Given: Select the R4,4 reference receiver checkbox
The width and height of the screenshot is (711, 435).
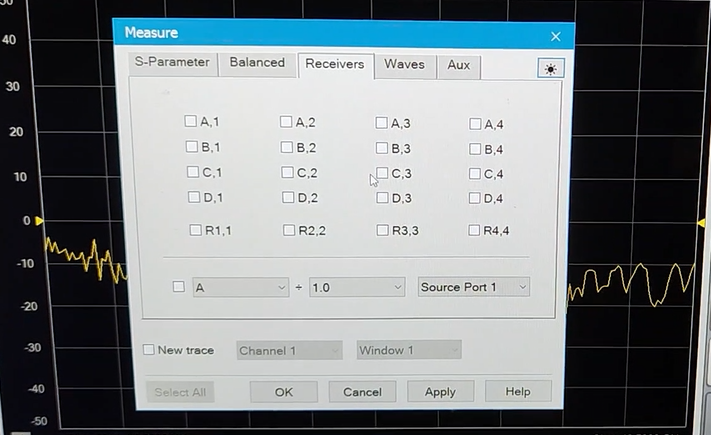Looking at the screenshot, I should (474, 230).
